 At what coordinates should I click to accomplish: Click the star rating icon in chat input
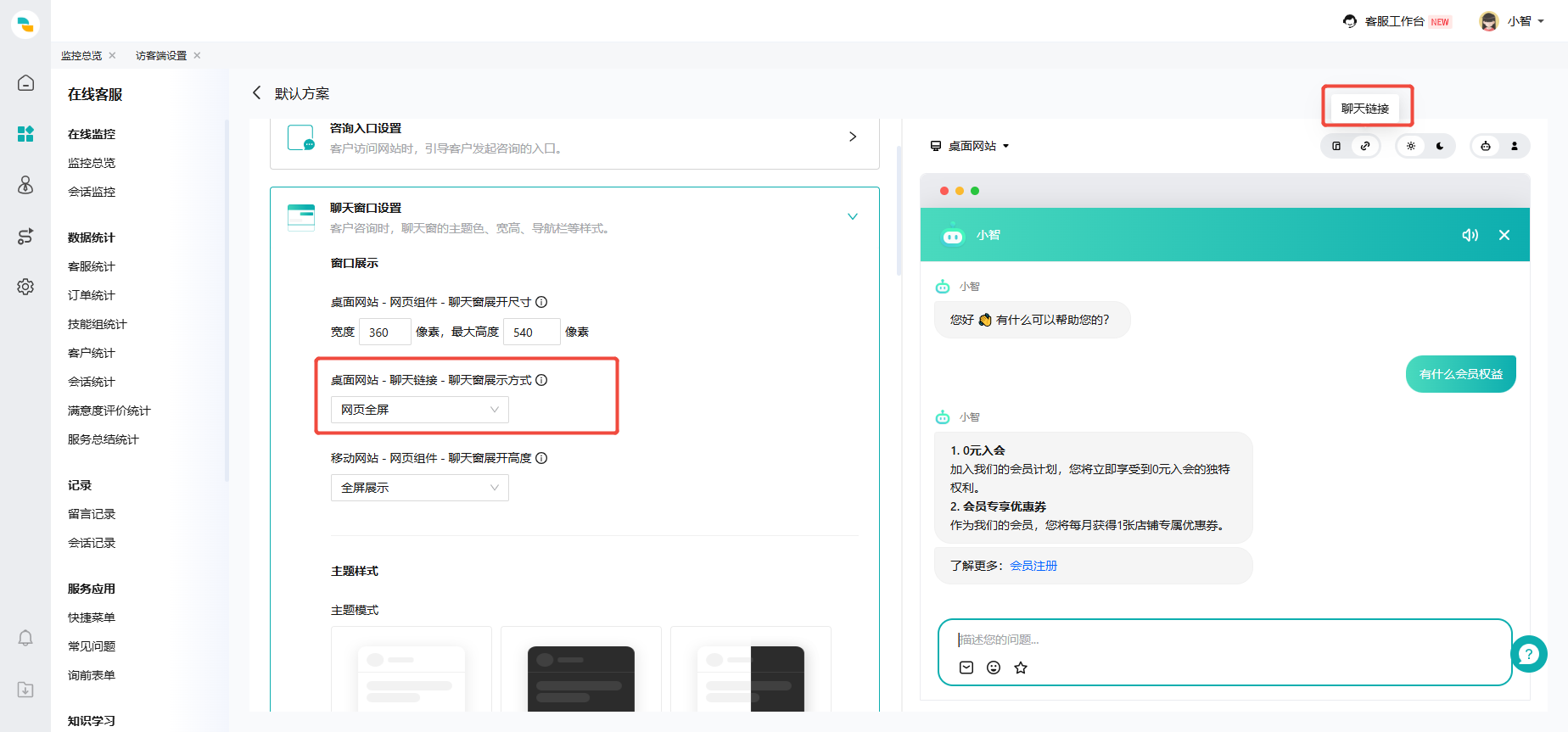(1021, 668)
